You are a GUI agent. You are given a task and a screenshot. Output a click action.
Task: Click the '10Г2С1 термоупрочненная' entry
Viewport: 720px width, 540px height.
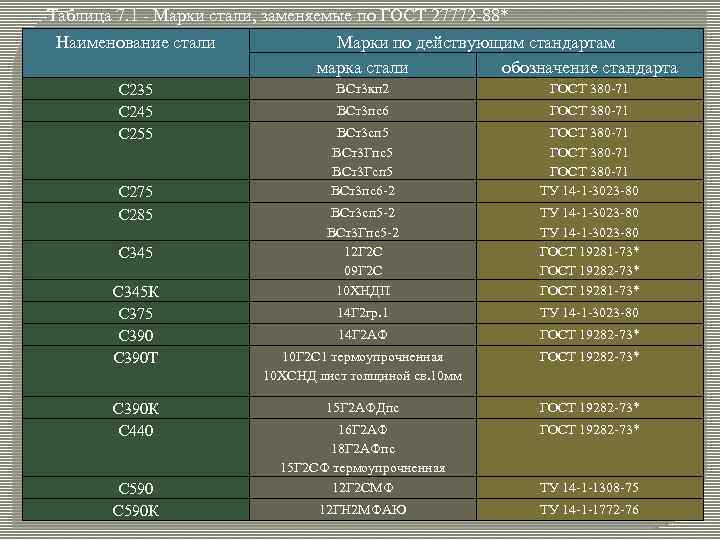pos(363,357)
